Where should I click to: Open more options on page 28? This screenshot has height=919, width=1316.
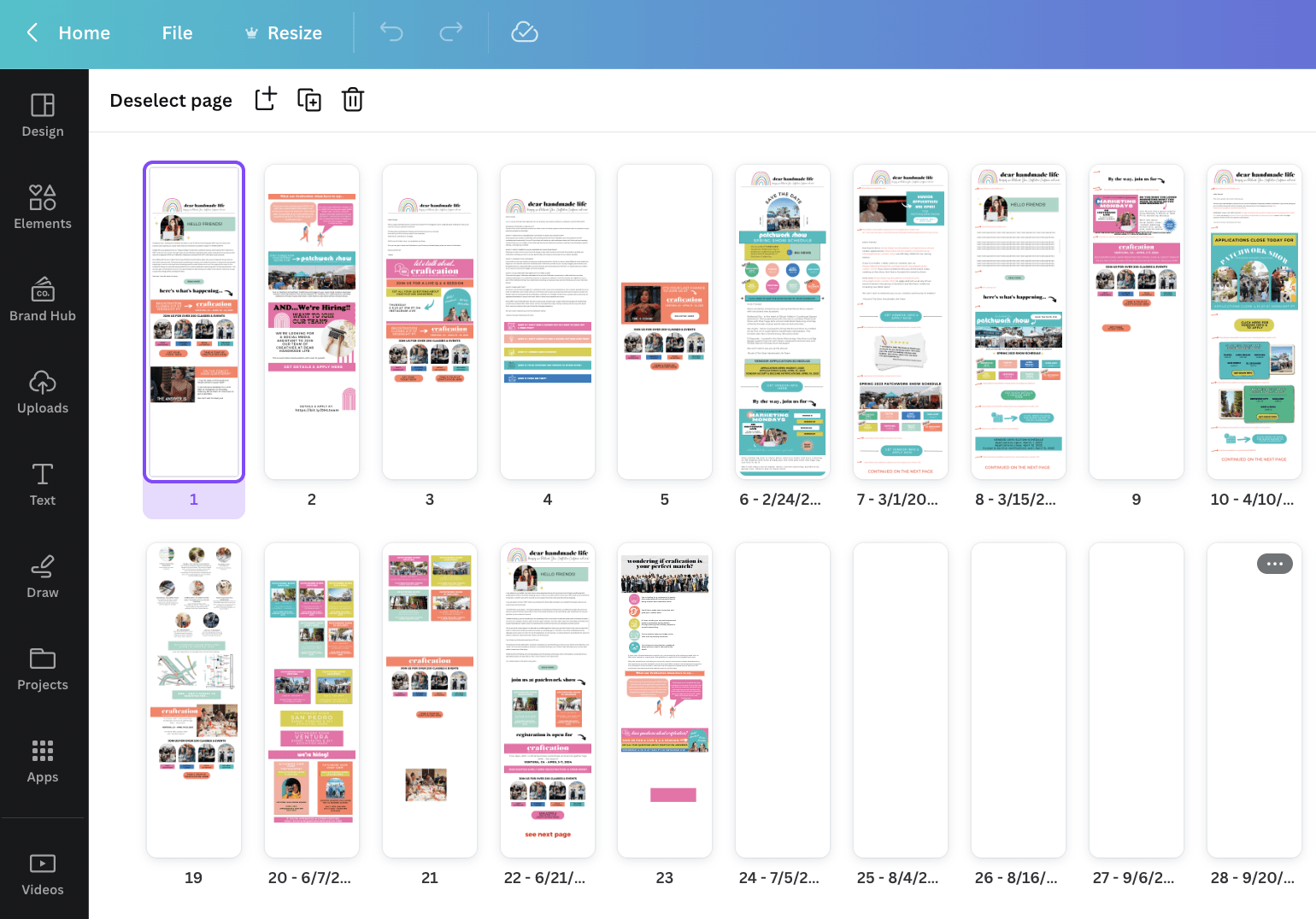[x=1274, y=564]
